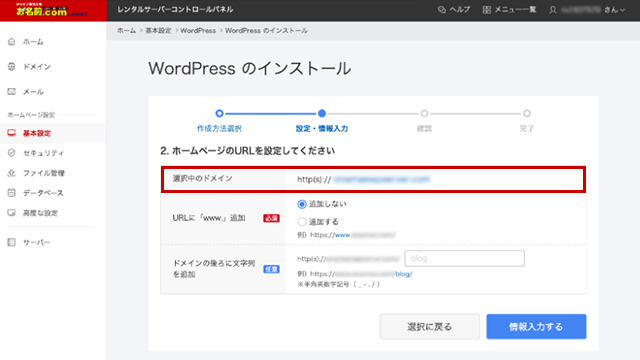Open メール in the sidebar menu
This screenshot has width=640, height=360.
point(33,92)
